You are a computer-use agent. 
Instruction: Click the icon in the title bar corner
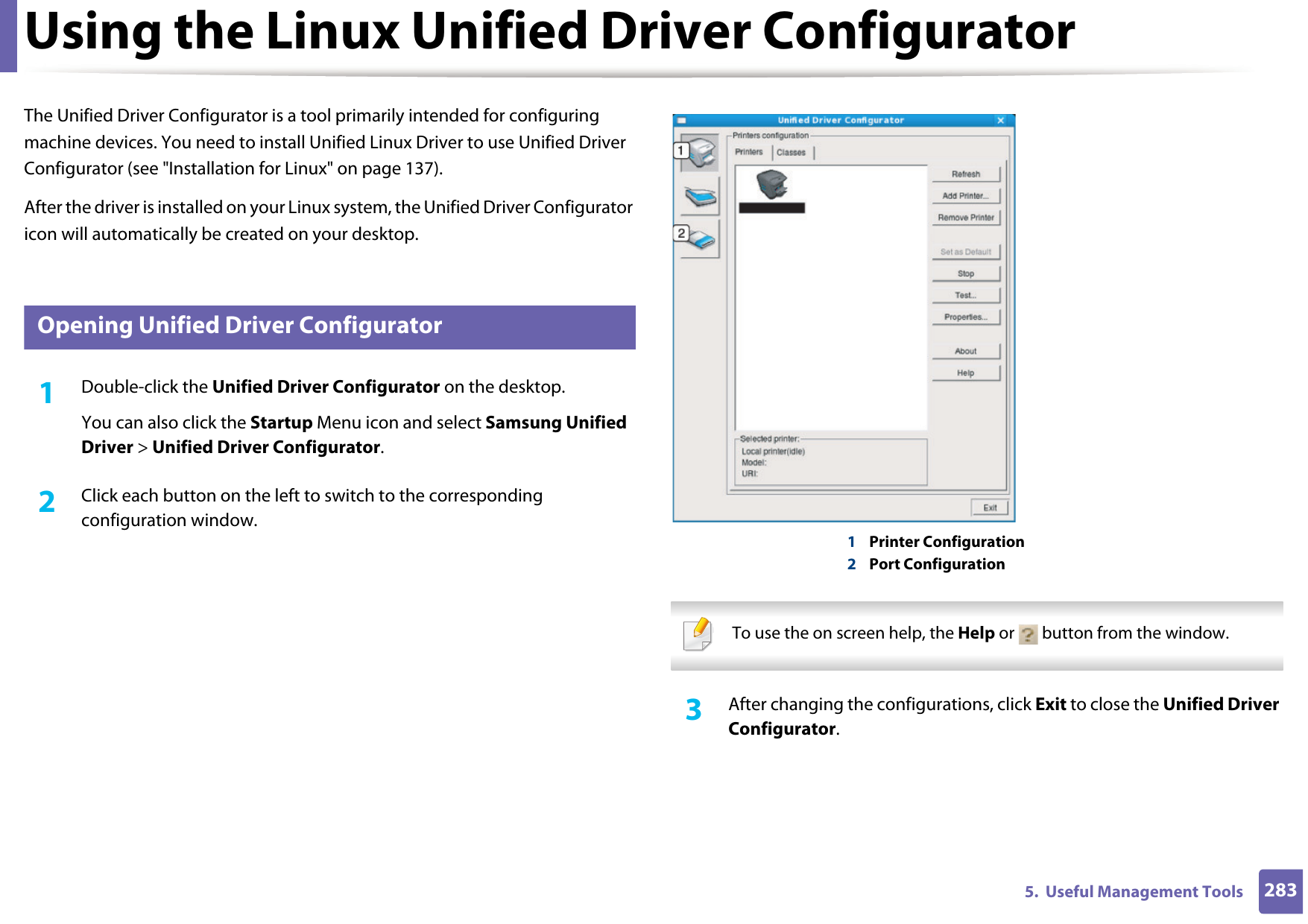[x=683, y=119]
